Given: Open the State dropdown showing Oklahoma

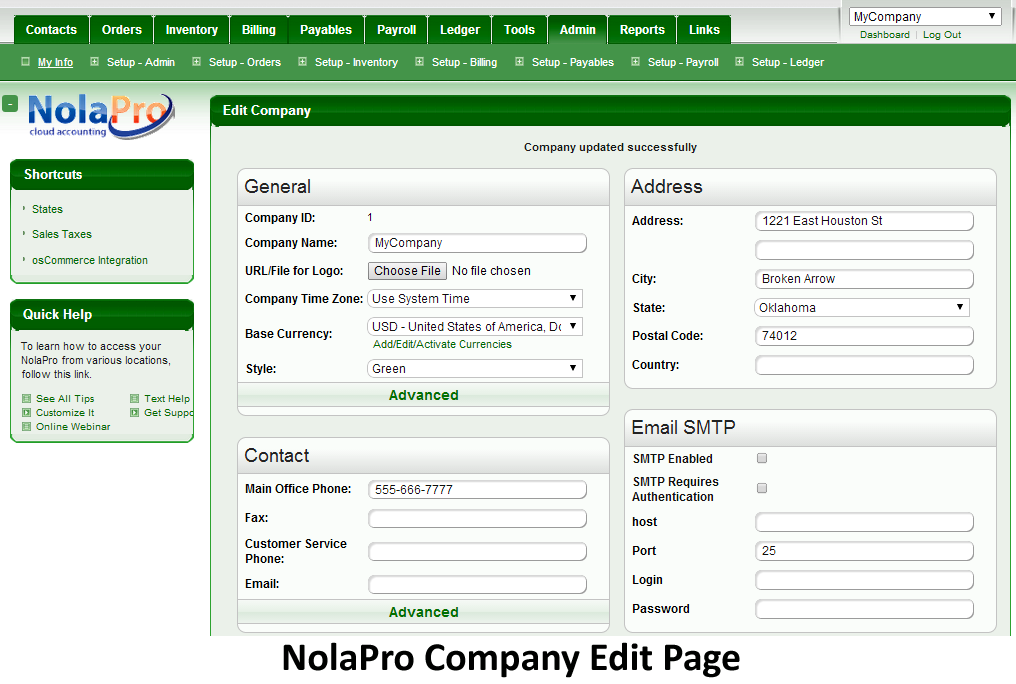Looking at the screenshot, I should [x=863, y=307].
